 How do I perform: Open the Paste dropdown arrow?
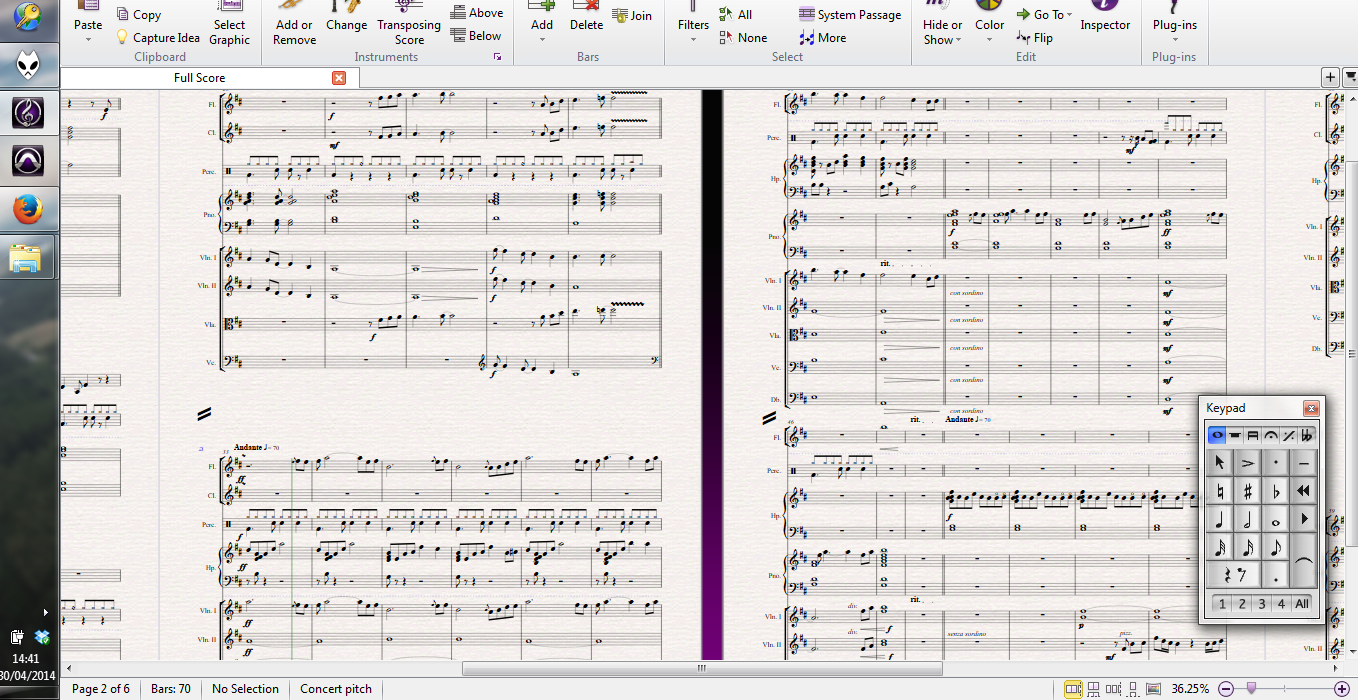click(88, 40)
